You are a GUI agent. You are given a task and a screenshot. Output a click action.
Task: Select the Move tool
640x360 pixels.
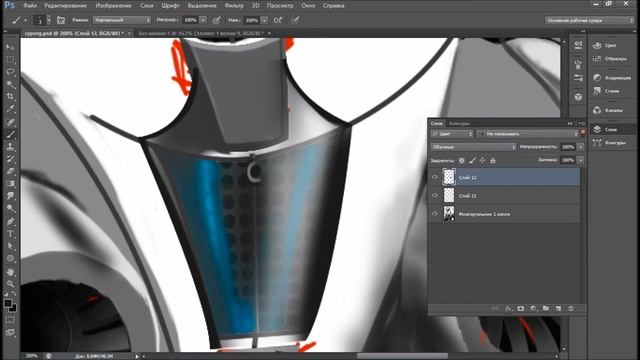(x=10, y=47)
